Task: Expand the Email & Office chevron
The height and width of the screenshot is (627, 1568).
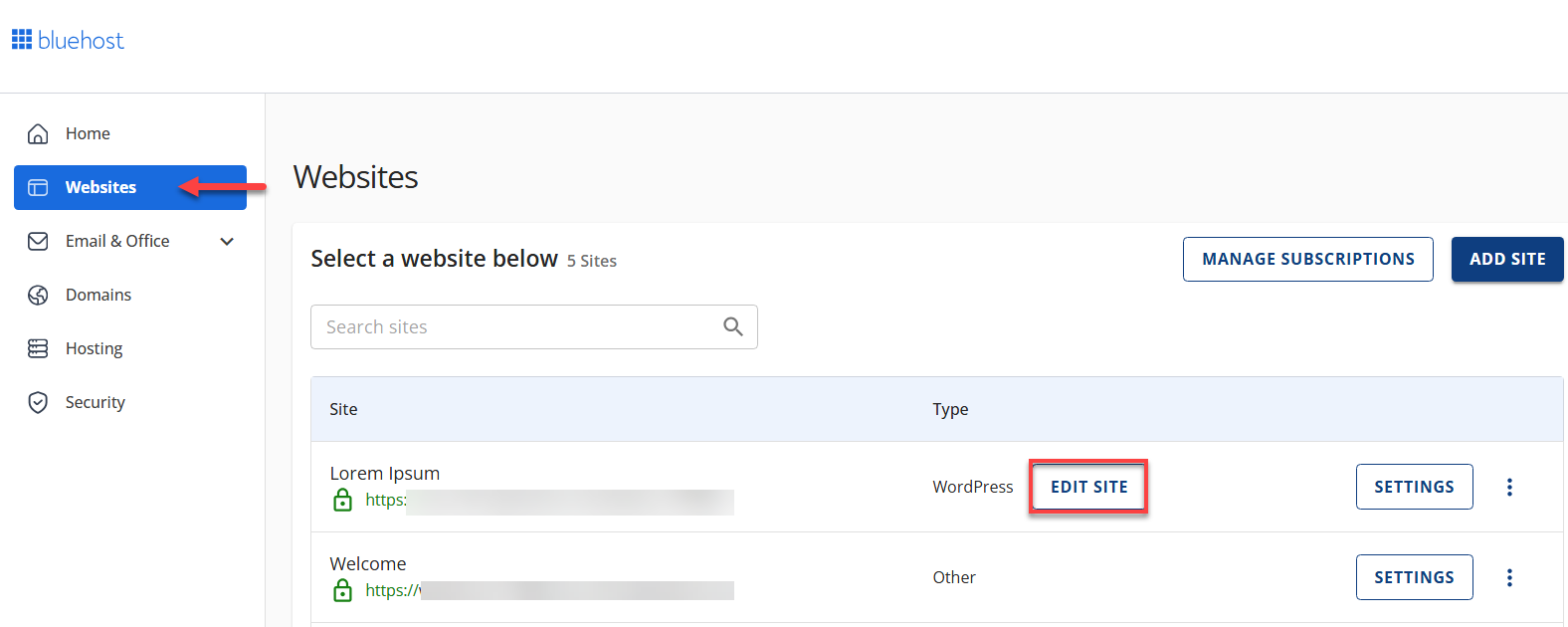Action: 227,241
